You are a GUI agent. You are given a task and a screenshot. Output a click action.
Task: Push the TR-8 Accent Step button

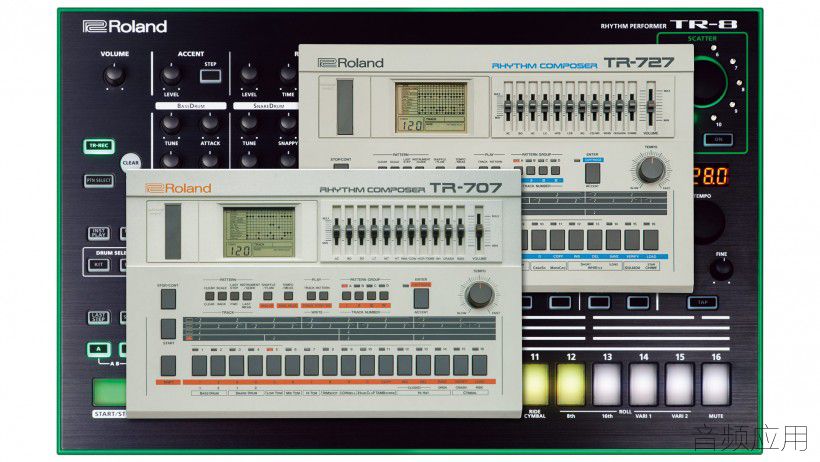210,76
